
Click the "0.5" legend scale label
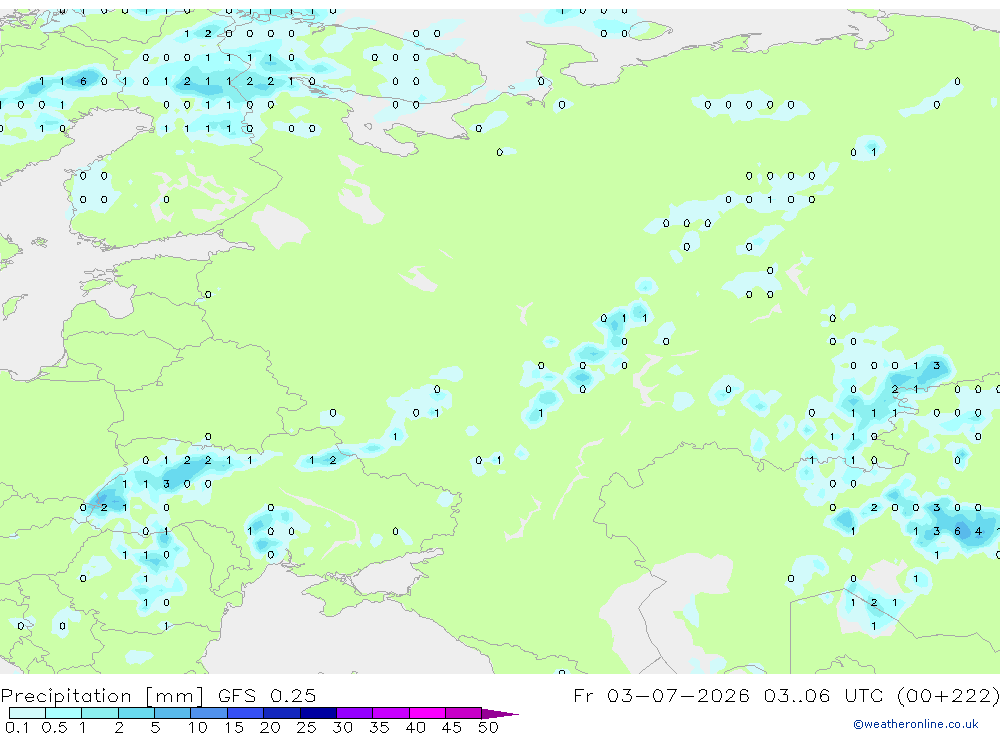[54, 727]
